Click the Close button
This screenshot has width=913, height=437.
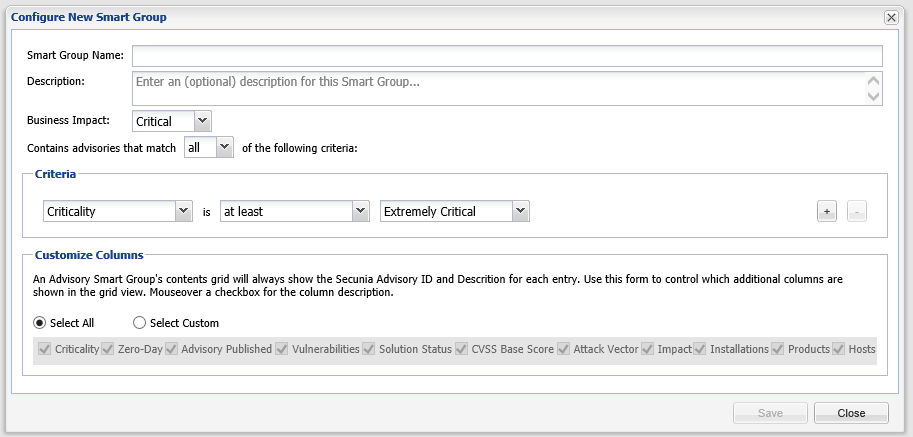point(851,413)
